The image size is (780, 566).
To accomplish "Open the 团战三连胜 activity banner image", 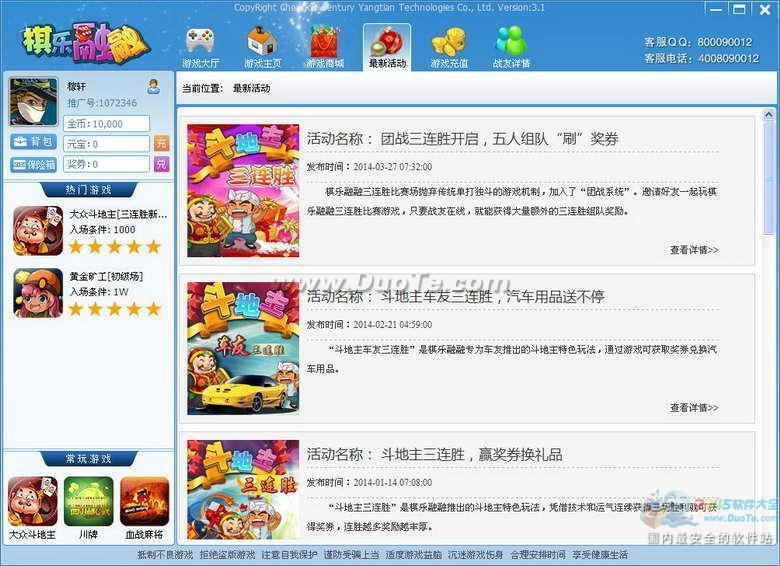I will (x=243, y=190).
